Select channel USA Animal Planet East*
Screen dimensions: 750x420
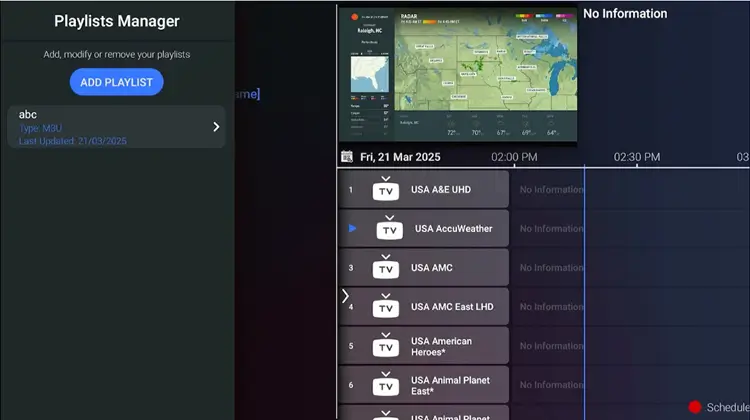point(424,385)
